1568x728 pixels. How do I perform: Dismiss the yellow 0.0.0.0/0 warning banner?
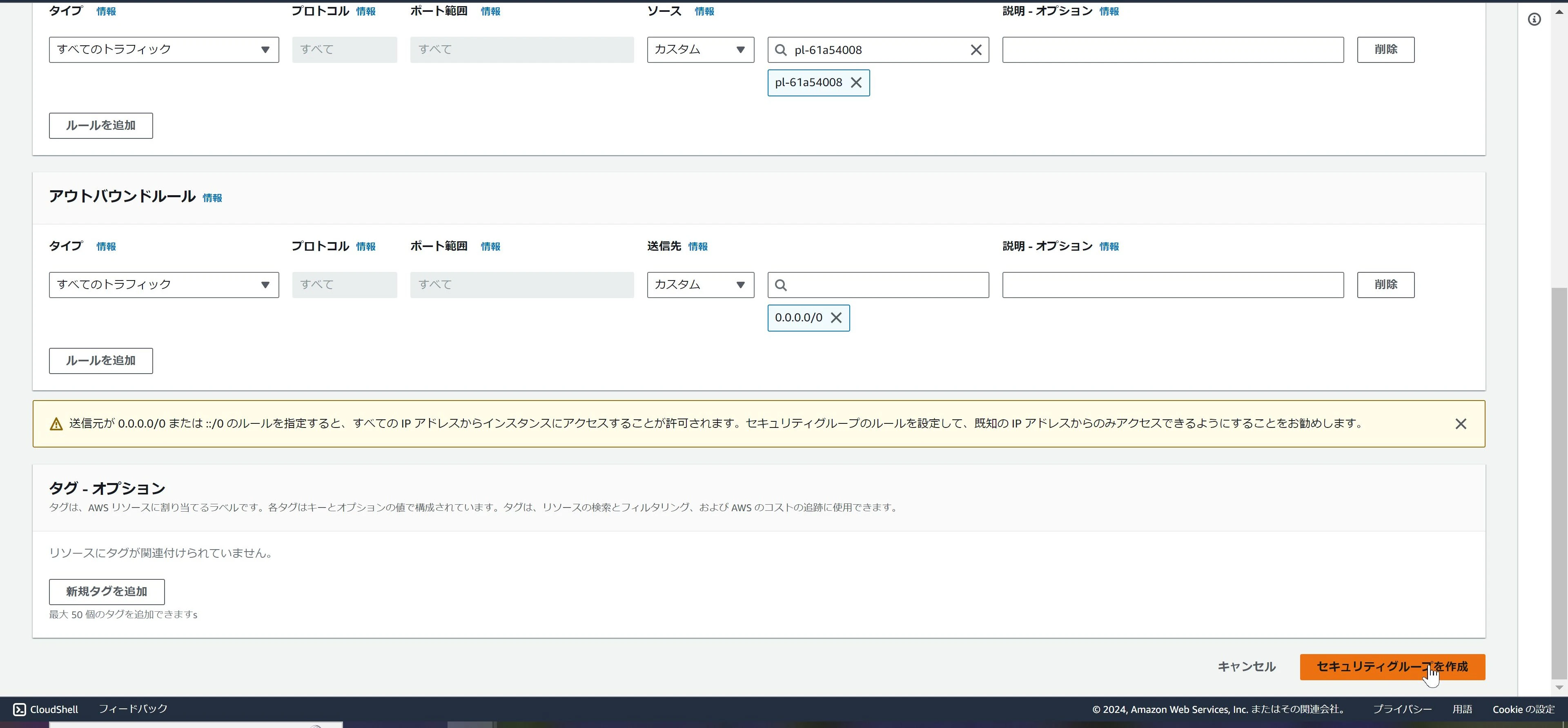click(1460, 424)
